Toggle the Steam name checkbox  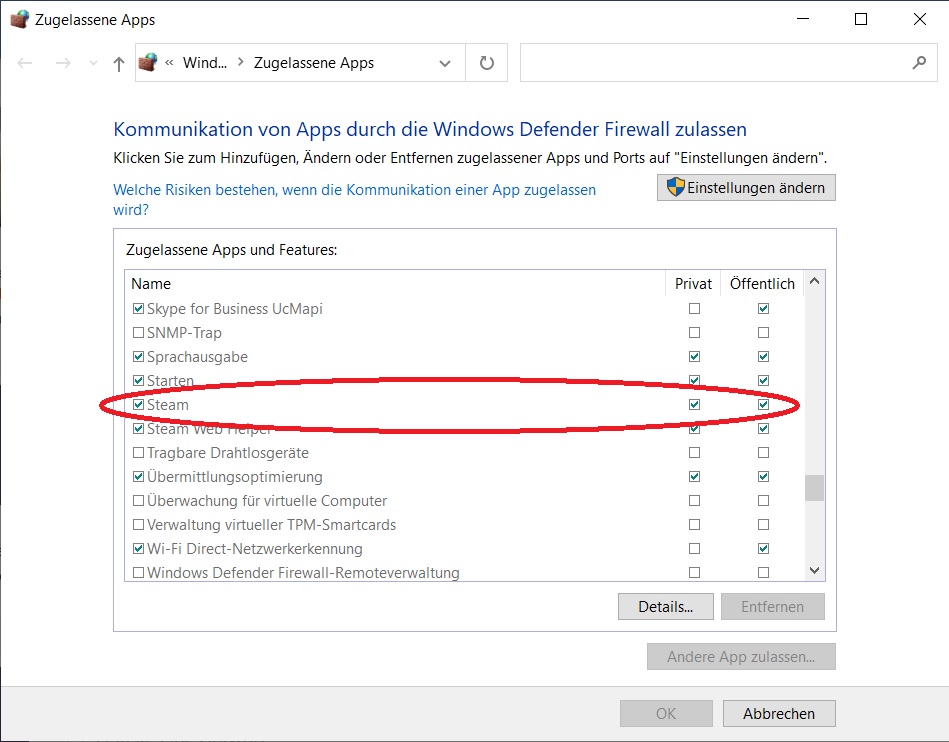tap(139, 404)
